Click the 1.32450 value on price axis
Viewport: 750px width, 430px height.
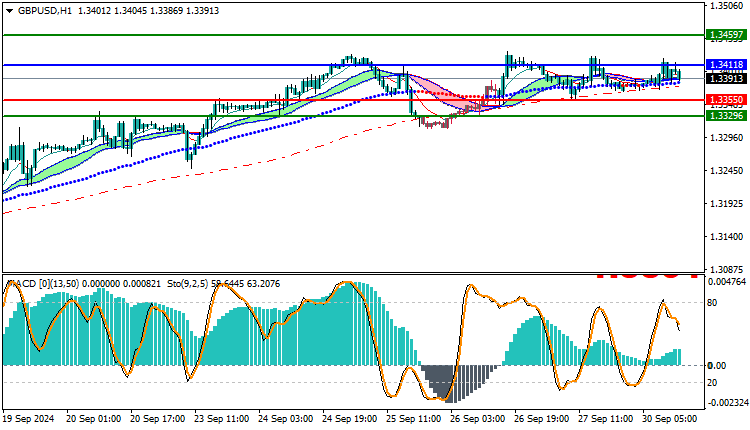pos(727,171)
